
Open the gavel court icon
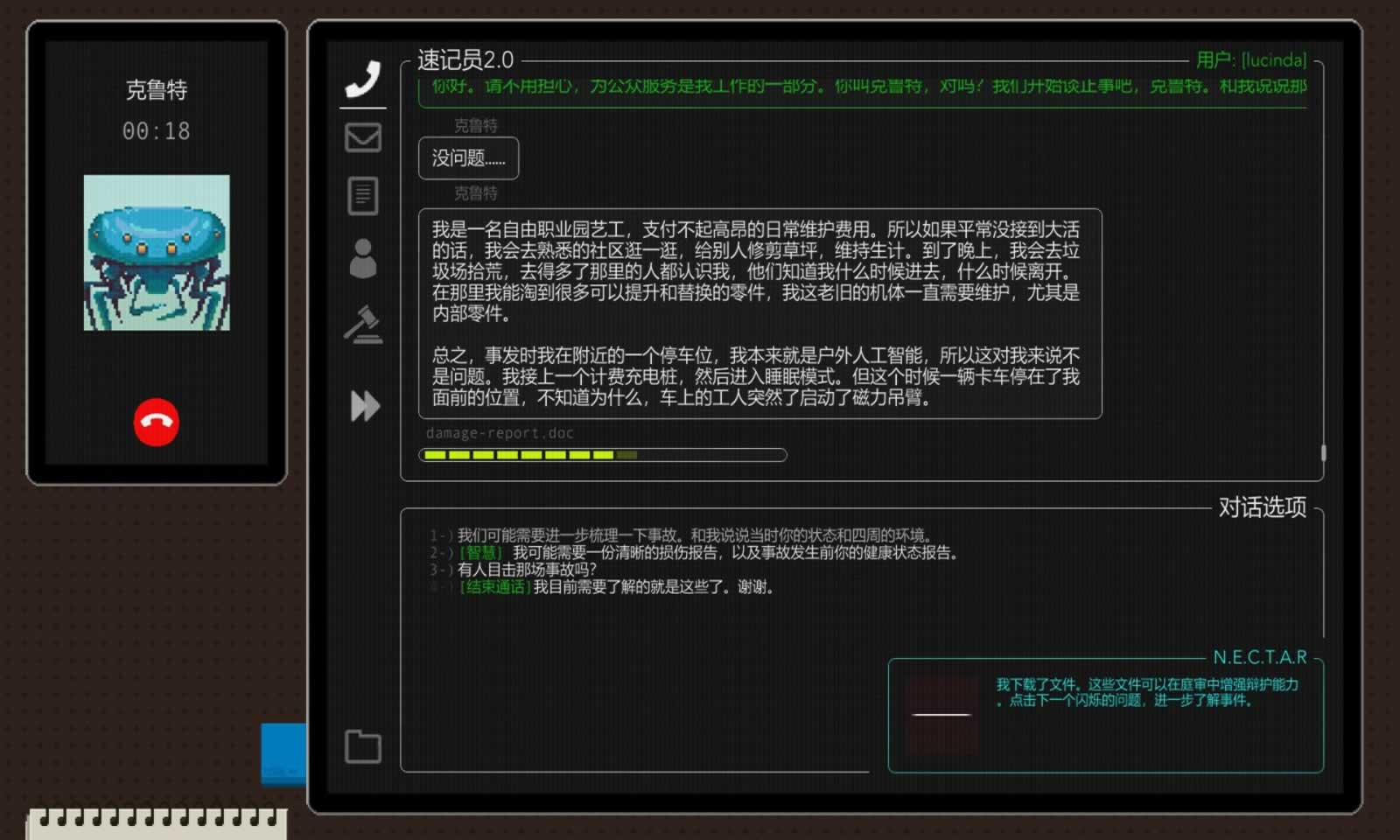click(363, 325)
